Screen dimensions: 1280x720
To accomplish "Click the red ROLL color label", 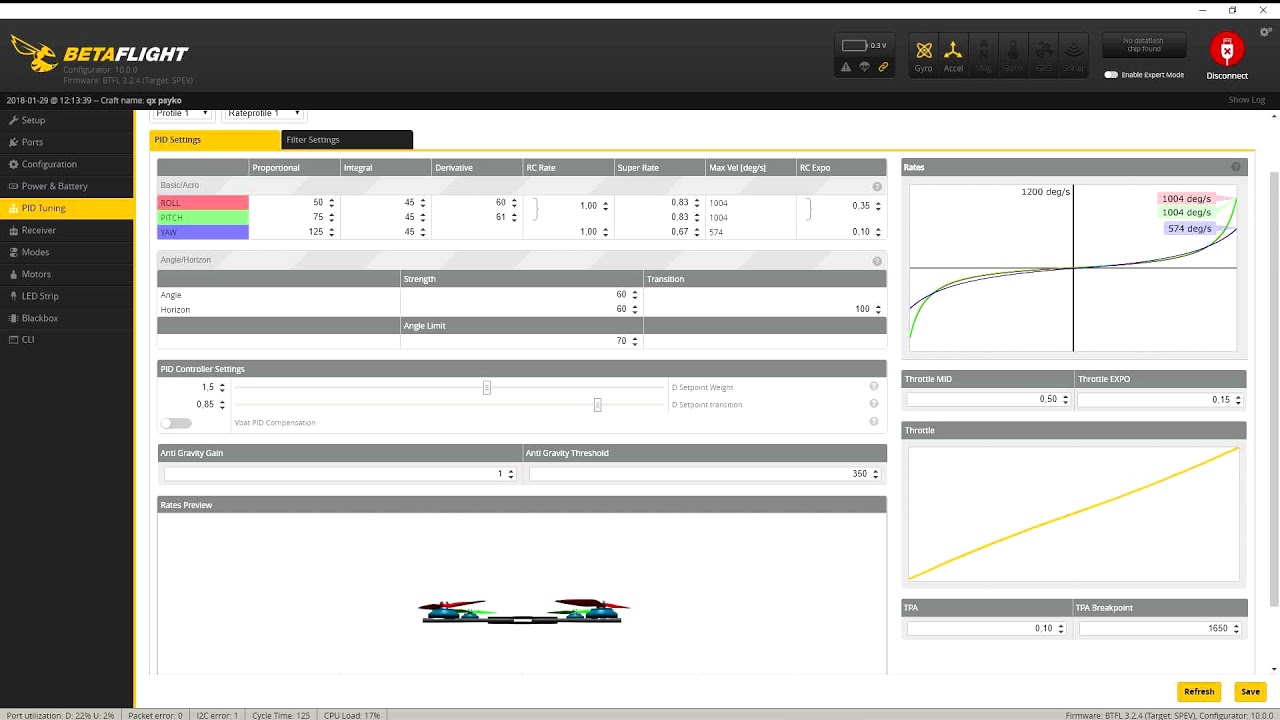I will [203, 203].
